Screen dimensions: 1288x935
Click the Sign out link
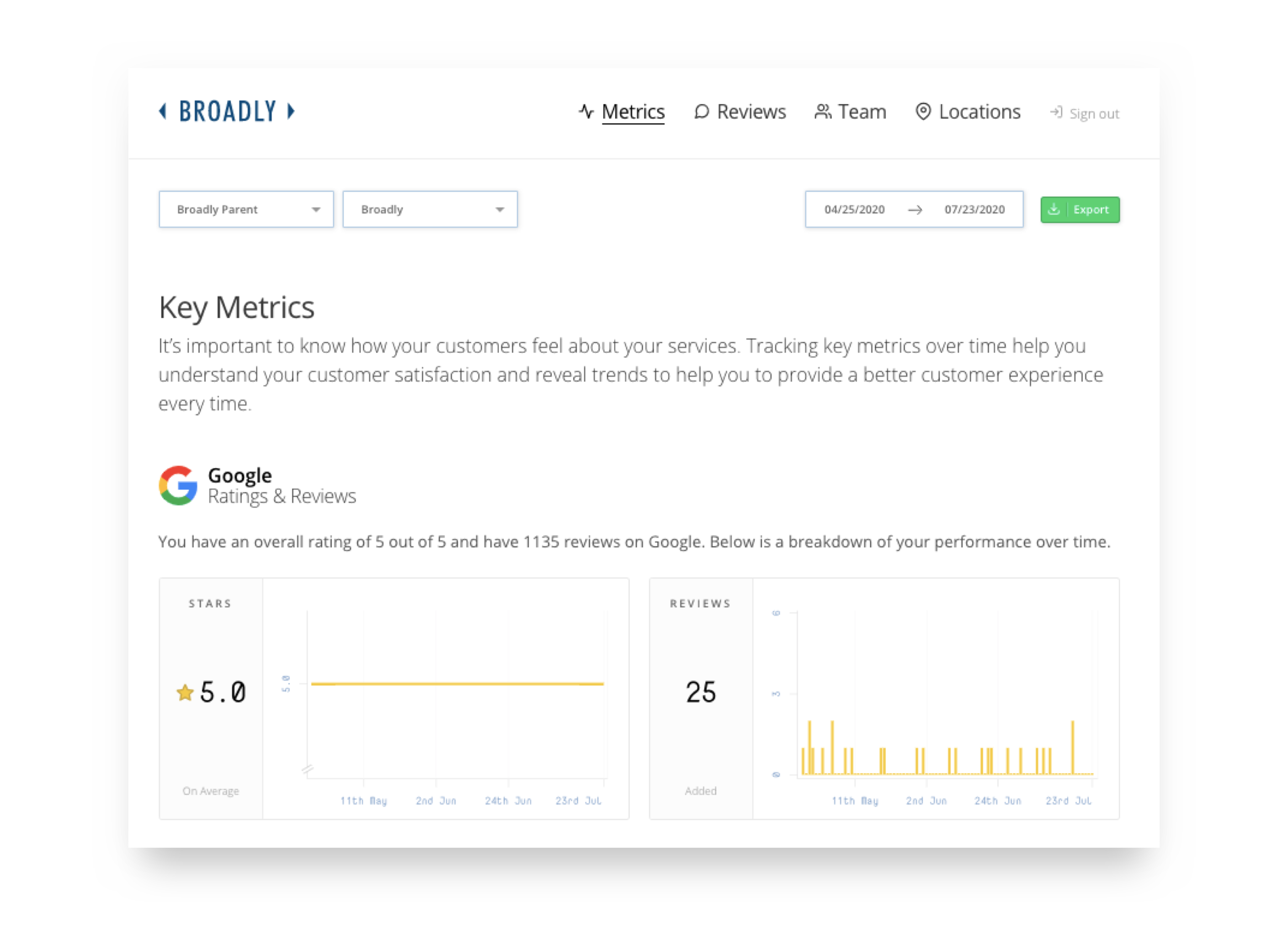(1094, 113)
